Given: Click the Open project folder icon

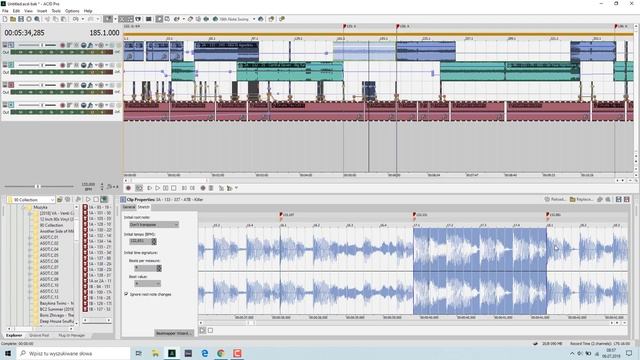Looking at the screenshot, I should (13, 19).
